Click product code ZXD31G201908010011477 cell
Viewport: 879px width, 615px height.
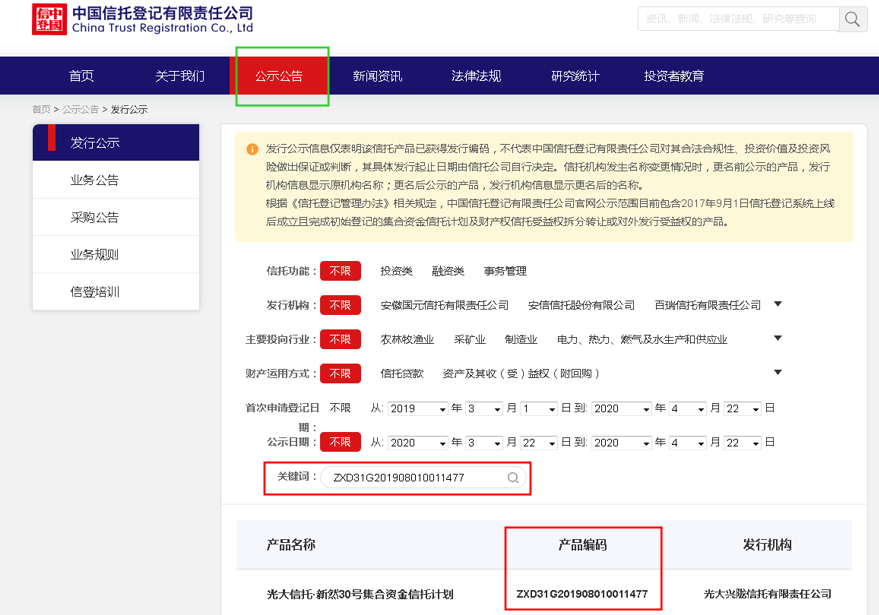coord(582,594)
